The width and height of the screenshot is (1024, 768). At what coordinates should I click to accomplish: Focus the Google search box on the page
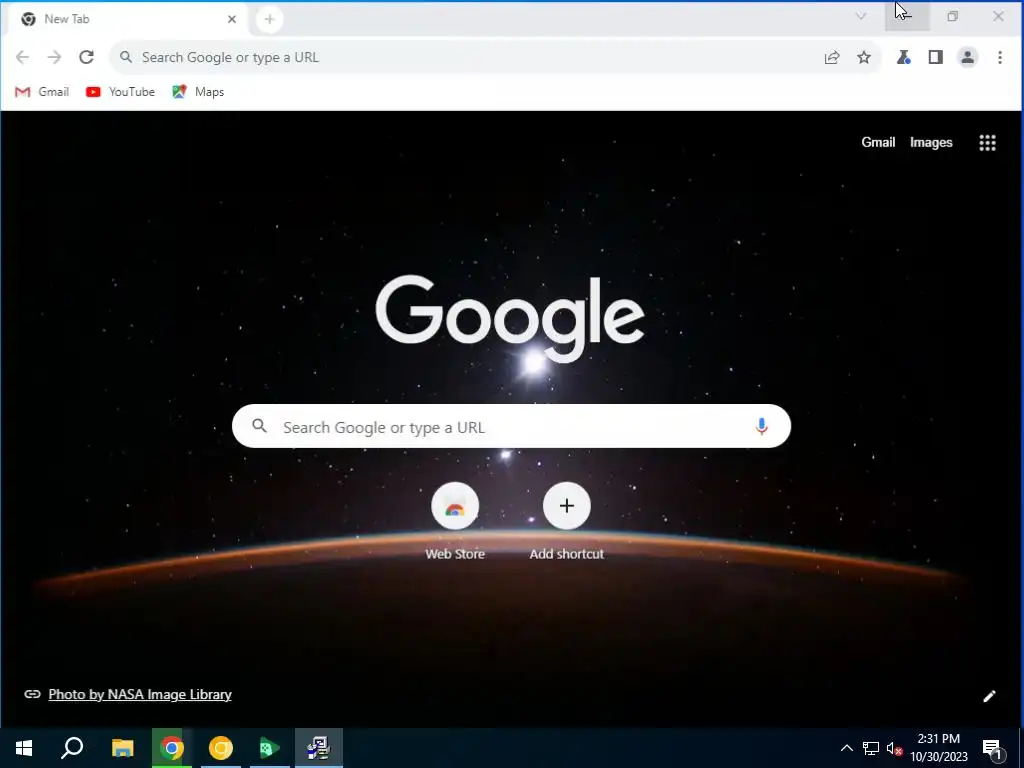(511, 426)
